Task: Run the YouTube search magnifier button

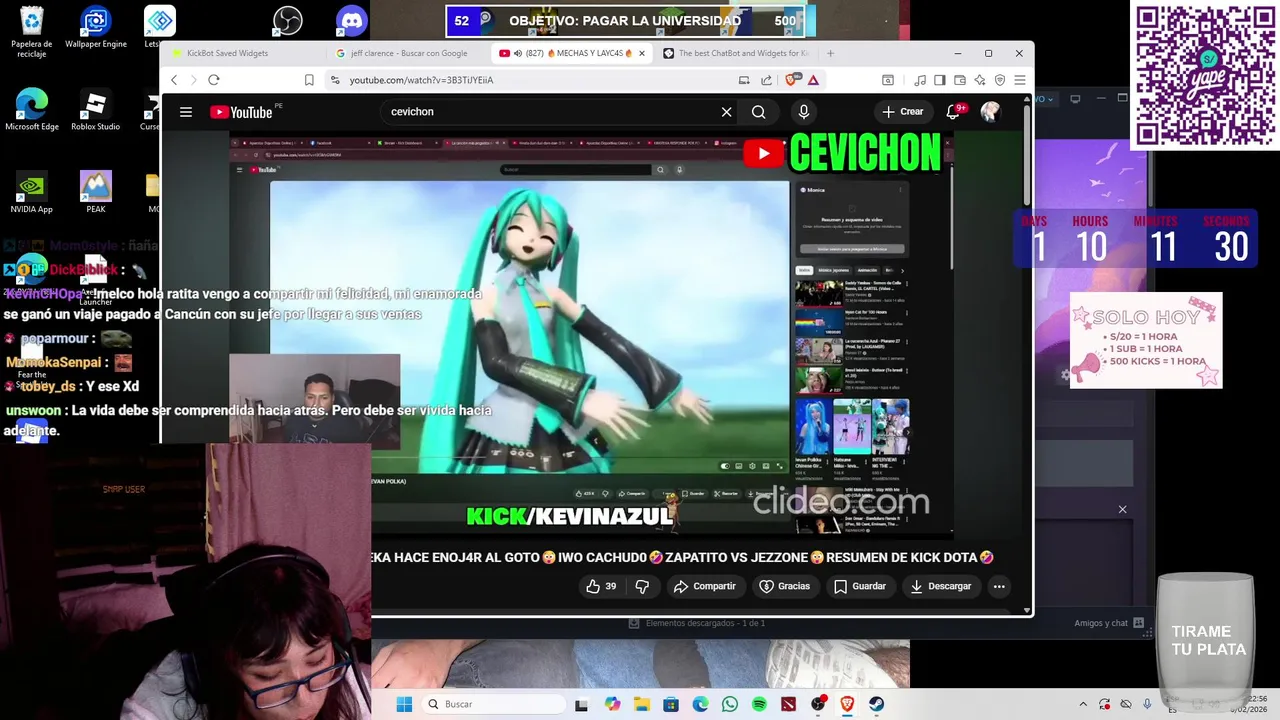Action: [759, 112]
